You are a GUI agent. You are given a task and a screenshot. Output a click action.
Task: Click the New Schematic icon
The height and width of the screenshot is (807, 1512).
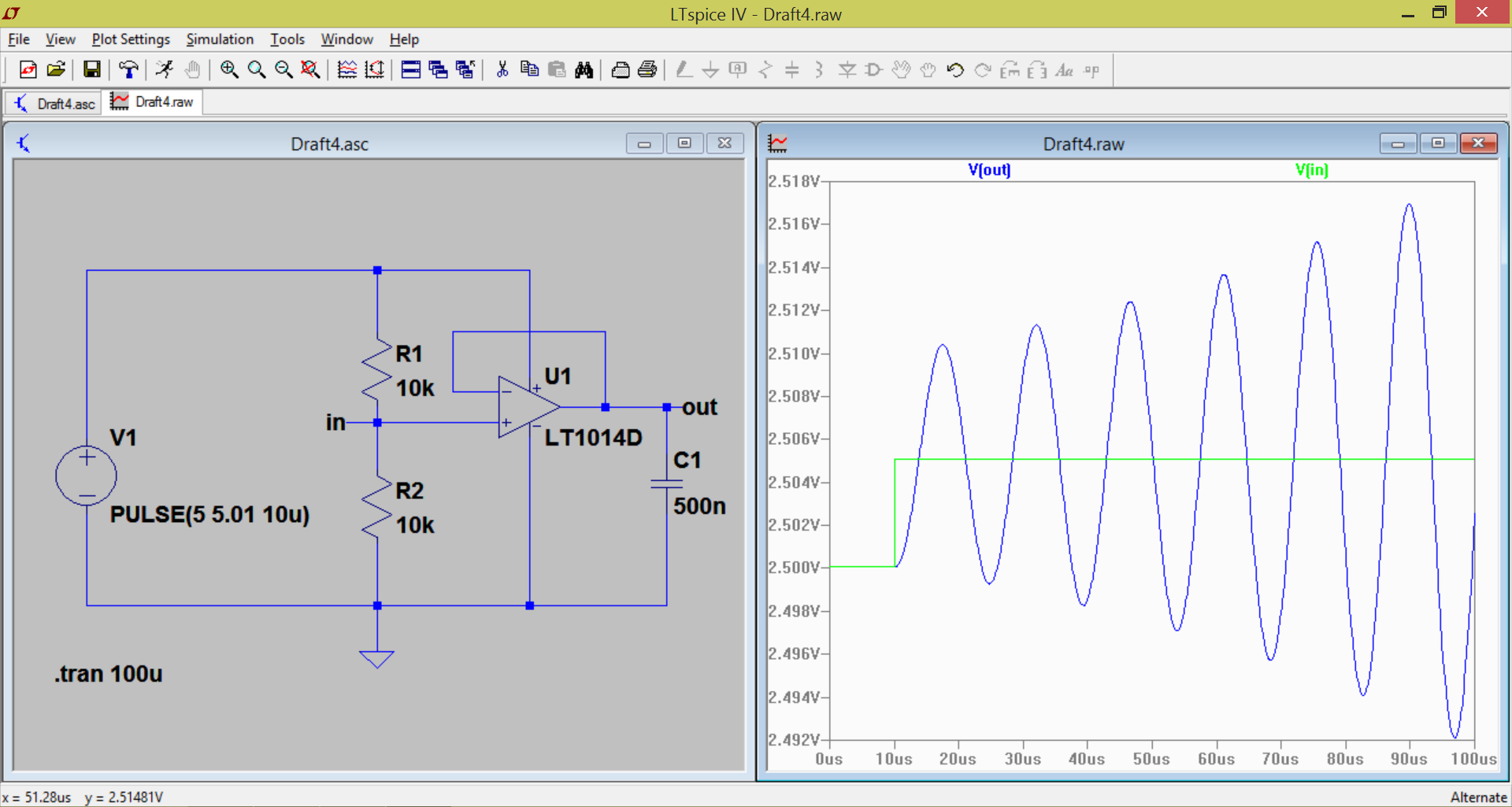tap(28, 70)
